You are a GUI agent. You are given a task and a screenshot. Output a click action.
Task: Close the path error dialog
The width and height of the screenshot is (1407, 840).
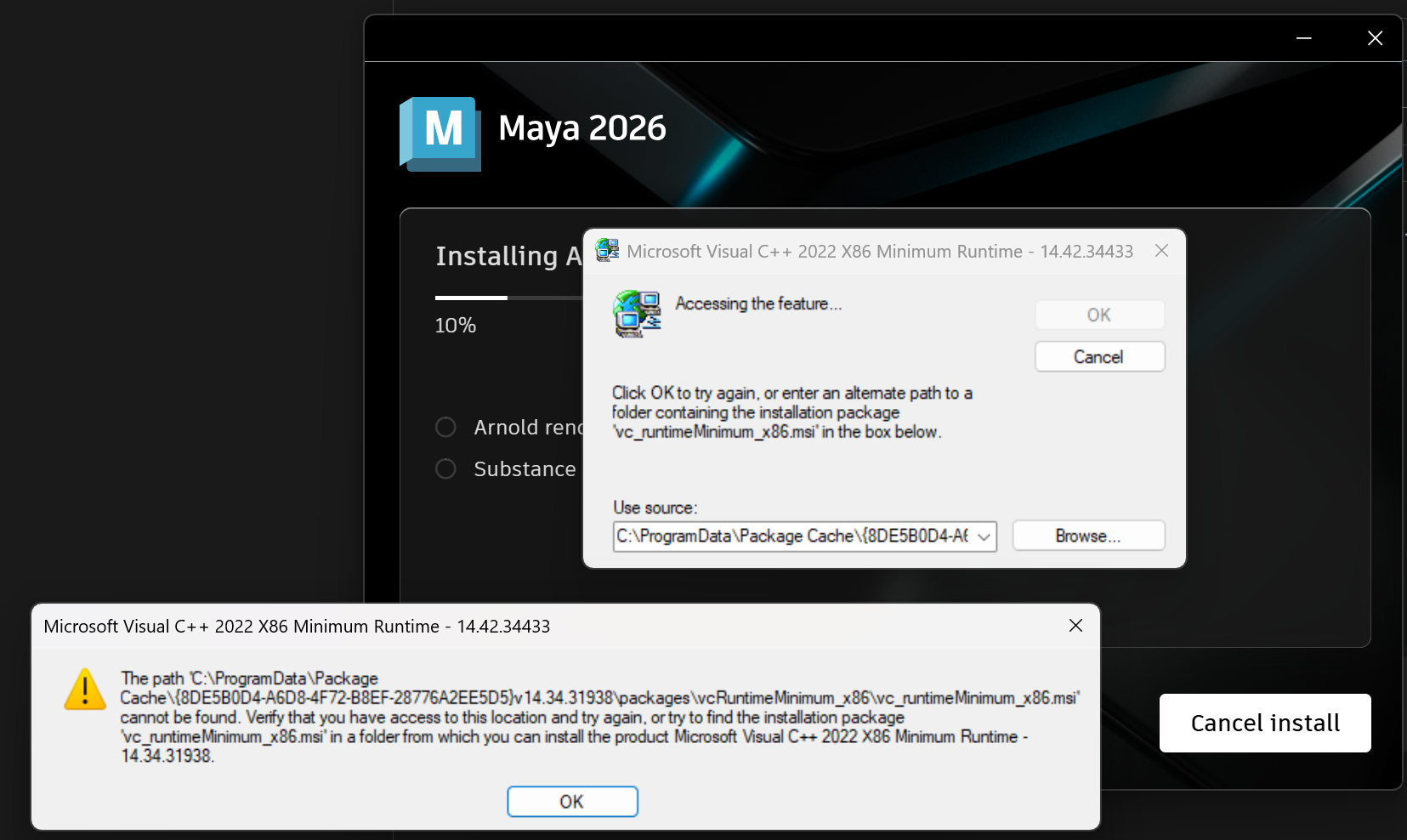(x=1075, y=626)
